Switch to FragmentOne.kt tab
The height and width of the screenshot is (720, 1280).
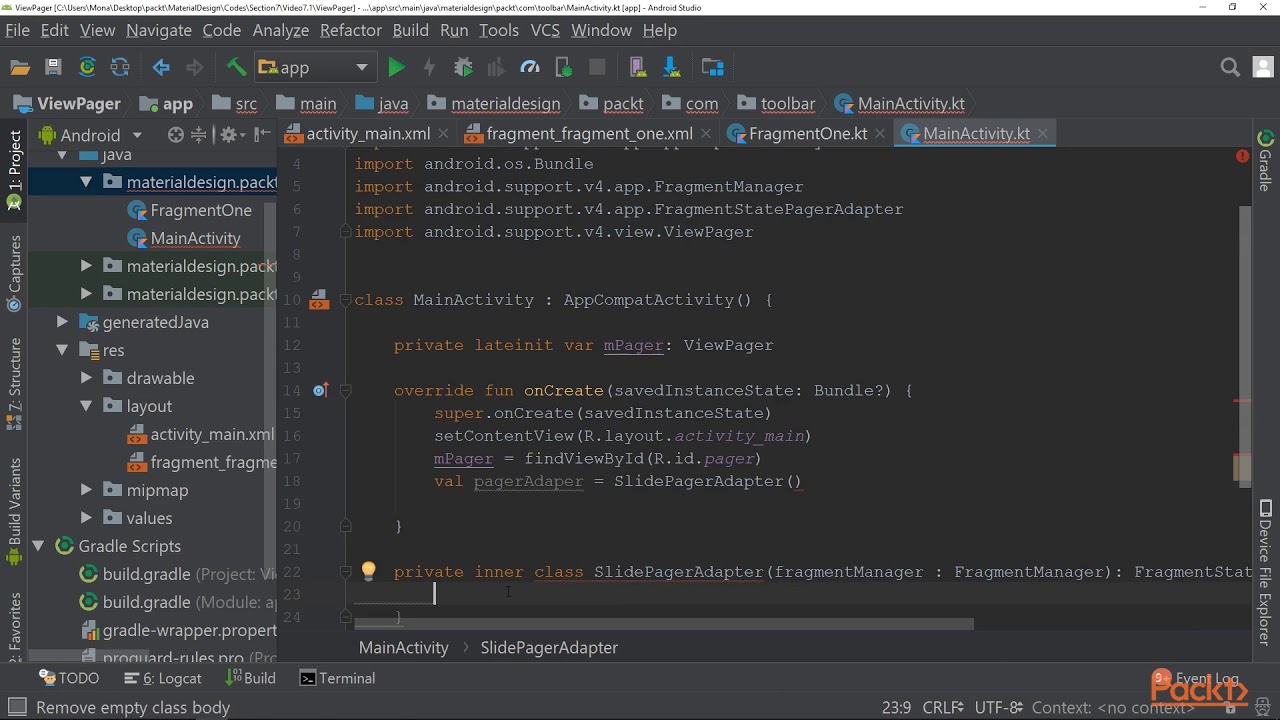[x=807, y=133]
